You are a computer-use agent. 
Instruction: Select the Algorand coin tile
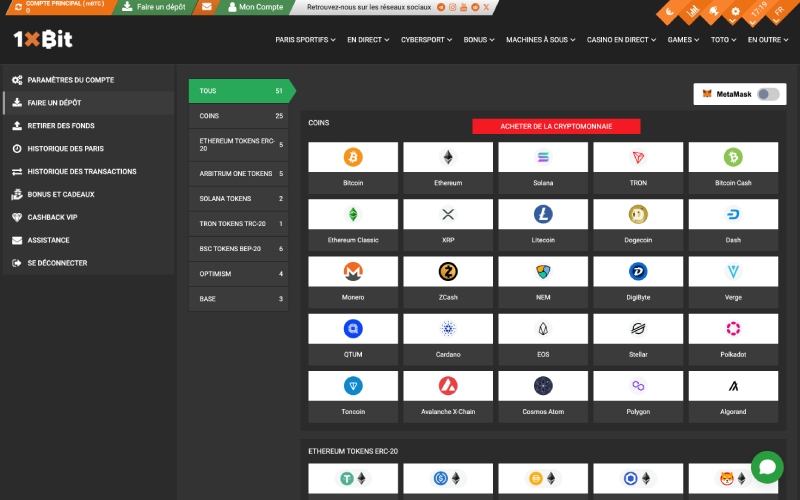click(733, 396)
